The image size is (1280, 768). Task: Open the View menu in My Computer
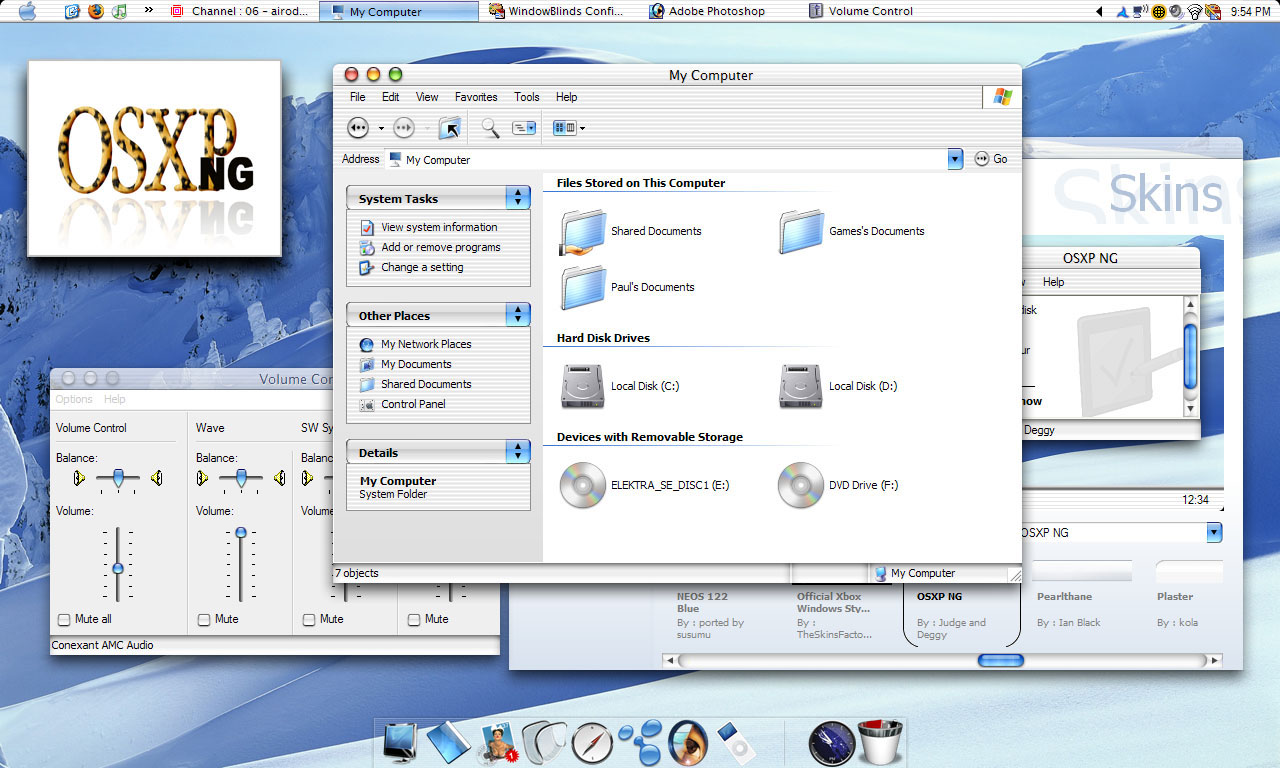tap(427, 97)
